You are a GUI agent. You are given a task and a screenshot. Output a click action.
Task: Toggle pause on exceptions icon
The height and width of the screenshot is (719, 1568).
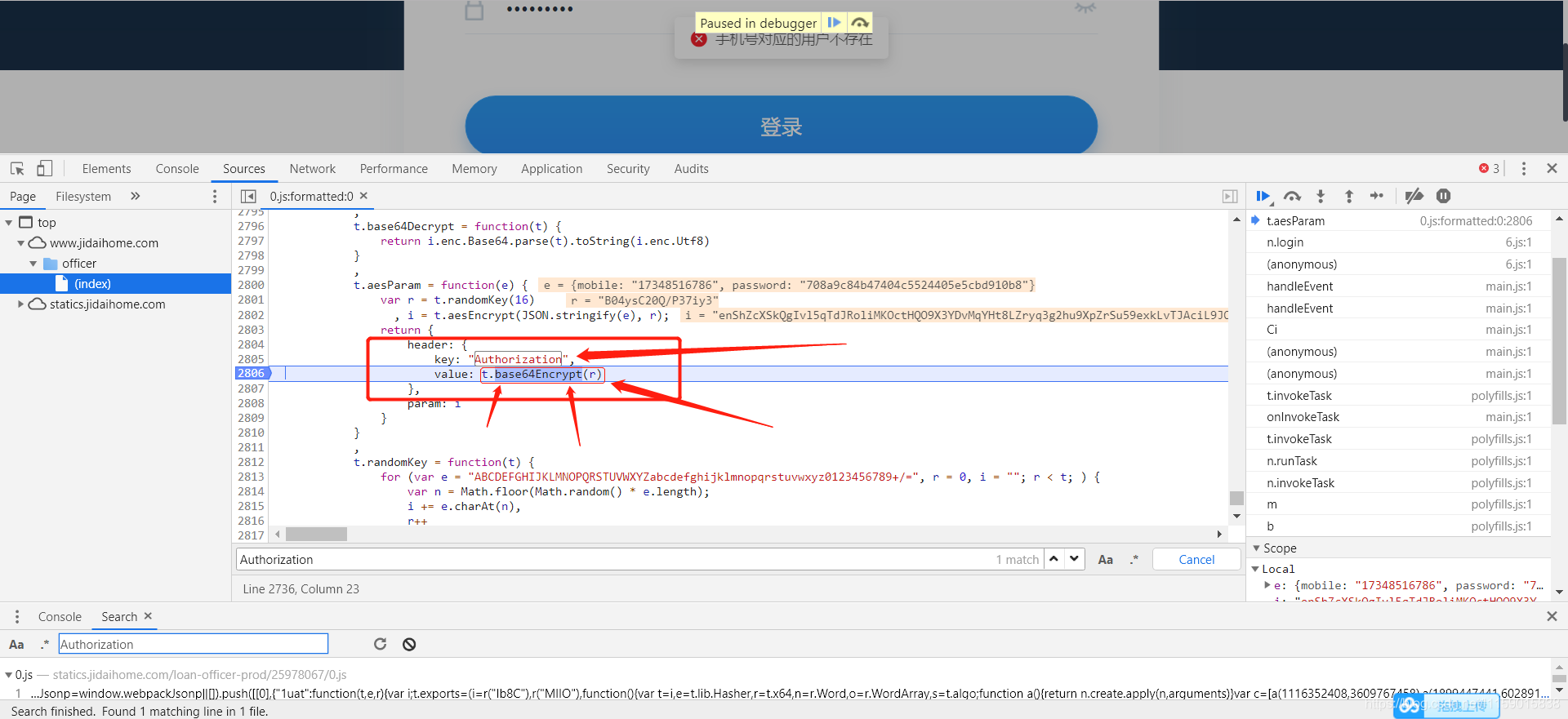[x=1444, y=196]
